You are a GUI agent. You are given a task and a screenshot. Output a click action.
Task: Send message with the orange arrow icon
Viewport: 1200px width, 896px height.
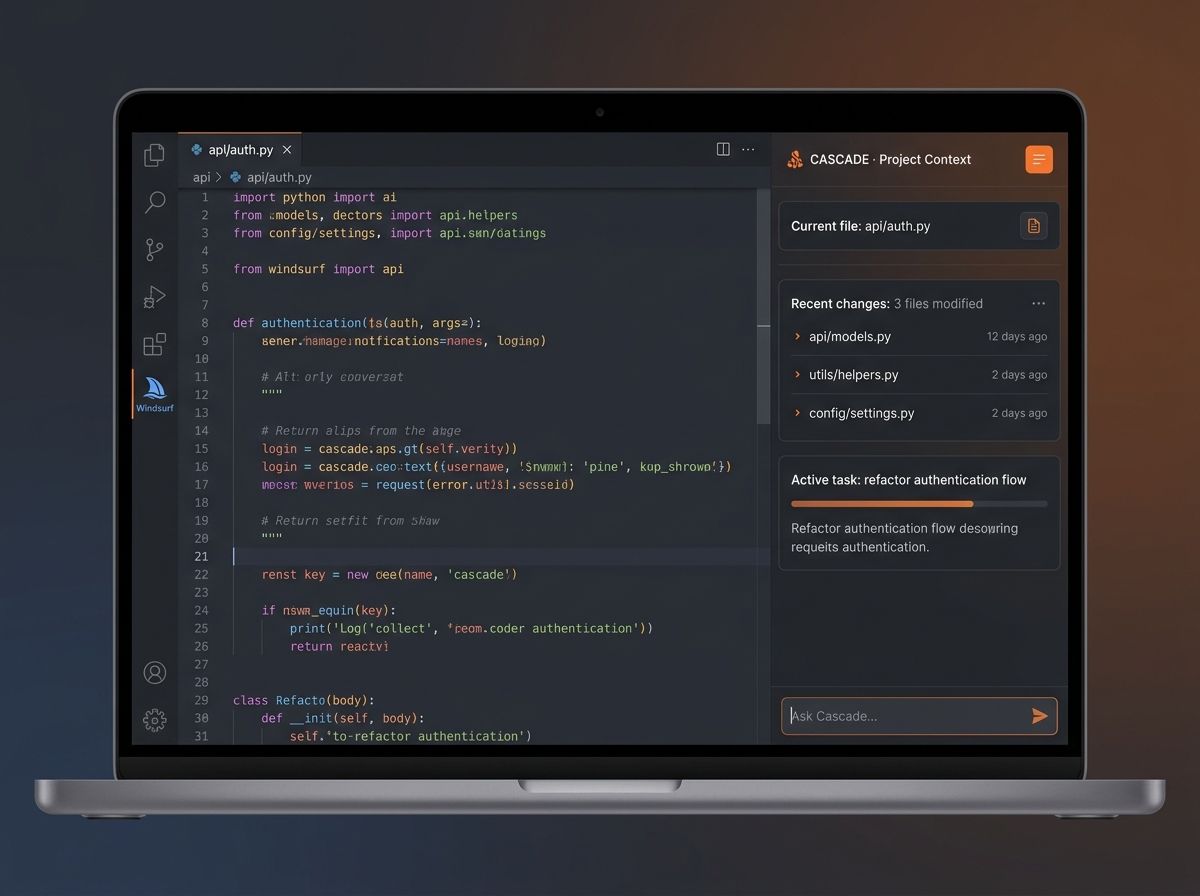[1040, 716]
